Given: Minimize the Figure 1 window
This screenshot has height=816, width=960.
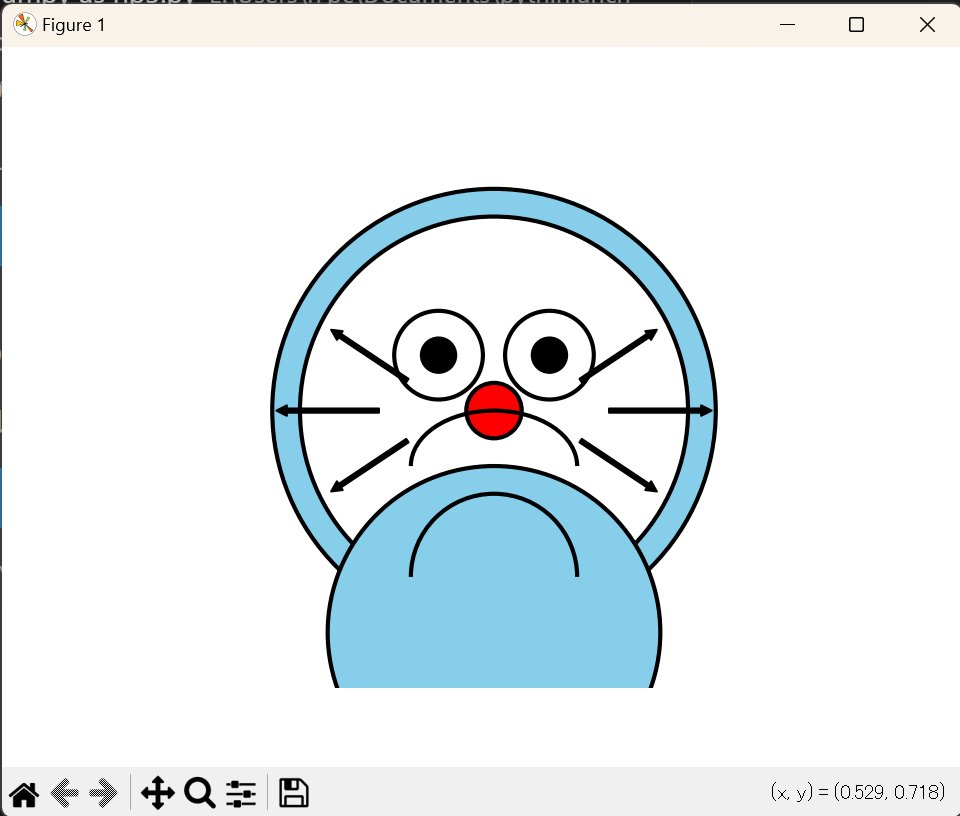Looking at the screenshot, I should (787, 24).
